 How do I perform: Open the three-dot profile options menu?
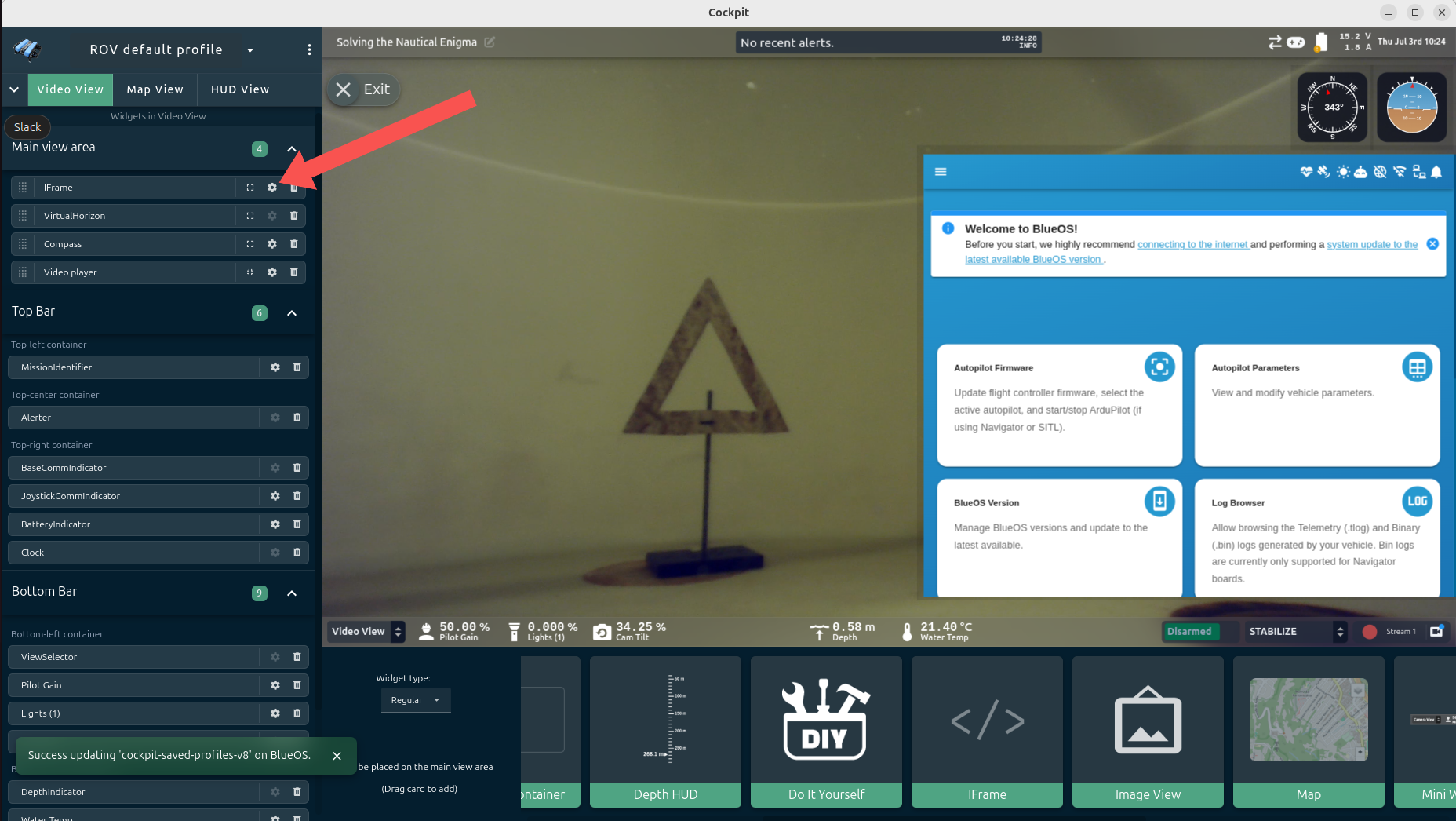click(x=309, y=49)
